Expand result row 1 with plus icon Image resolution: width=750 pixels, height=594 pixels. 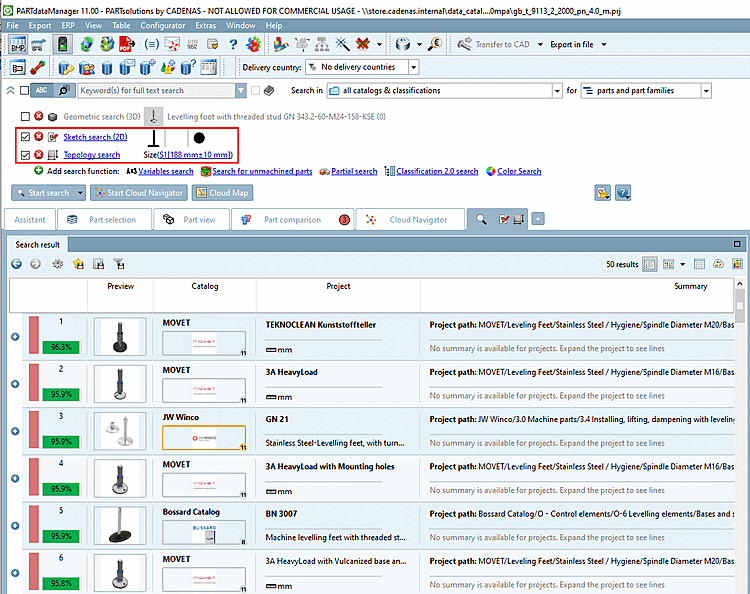click(x=15, y=336)
